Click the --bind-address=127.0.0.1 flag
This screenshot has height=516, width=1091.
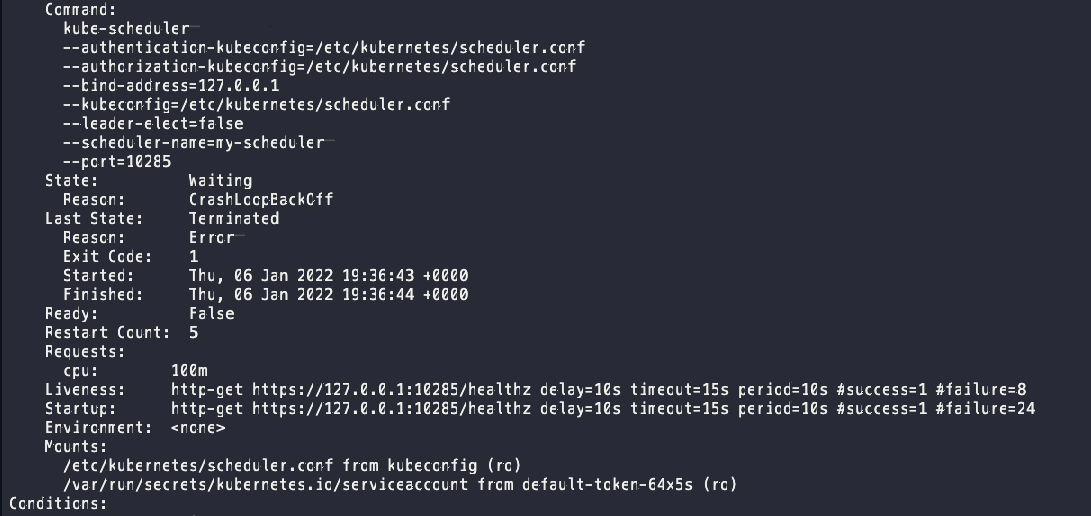[x=171, y=85]
